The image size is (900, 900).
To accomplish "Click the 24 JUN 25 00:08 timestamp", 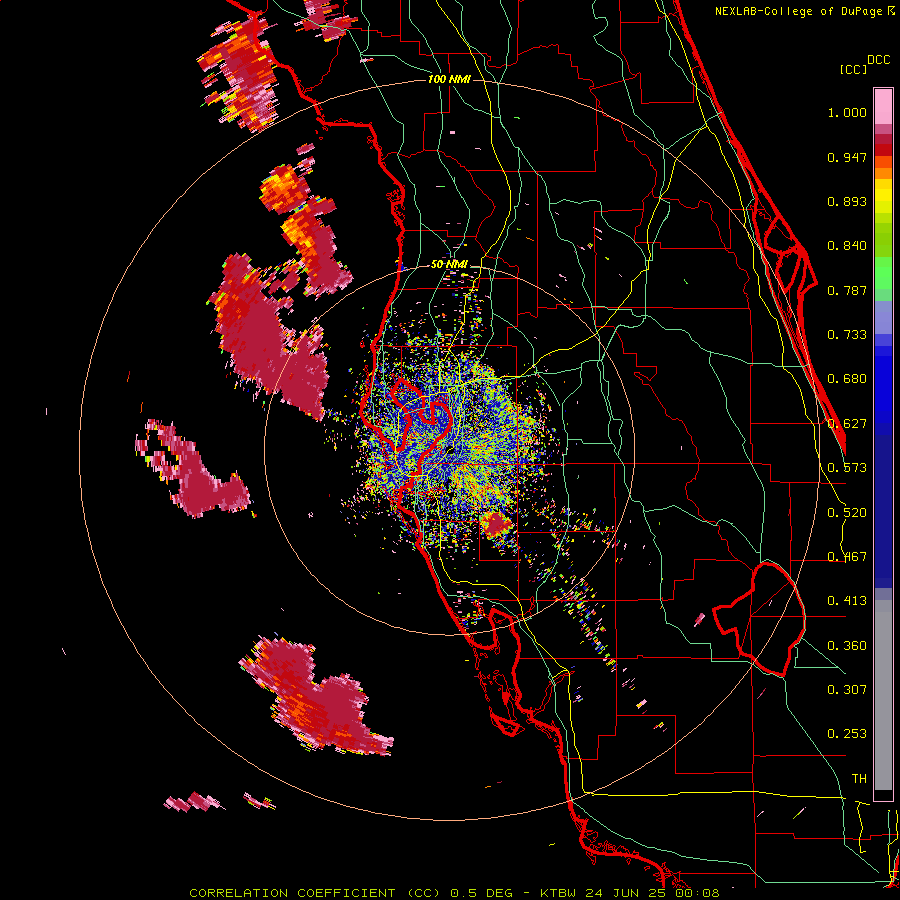I will [653, 893].
